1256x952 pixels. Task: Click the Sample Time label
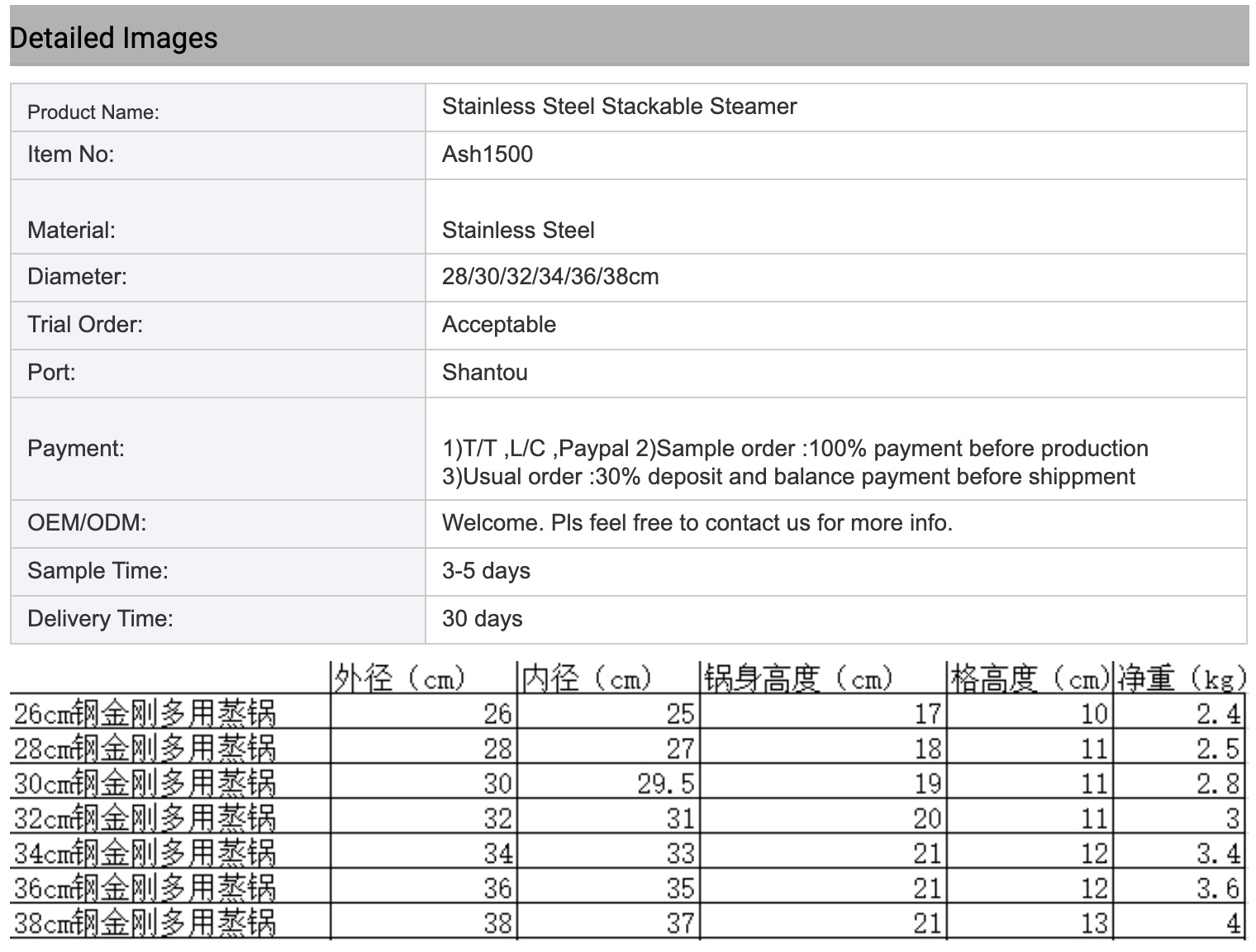tap(98, 570)
